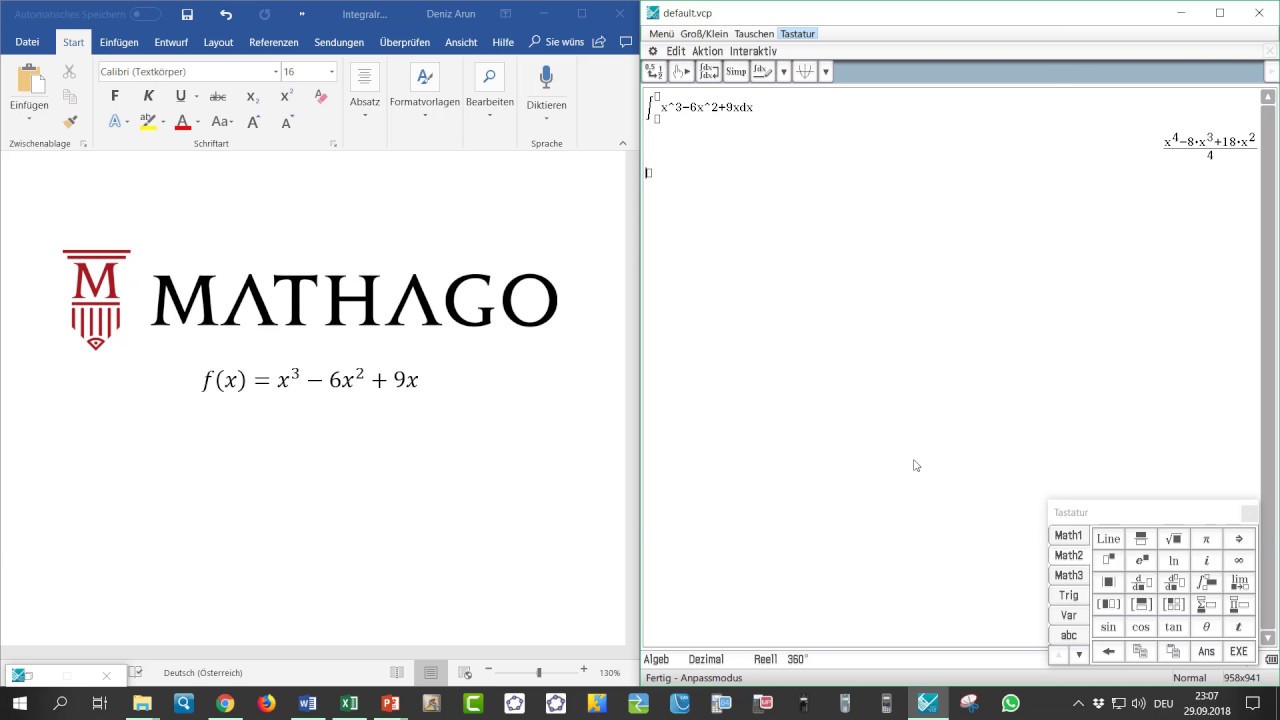1280x720 pixels.
Task: Insert the square root template from keyboard
Action: click(1174, 539)
